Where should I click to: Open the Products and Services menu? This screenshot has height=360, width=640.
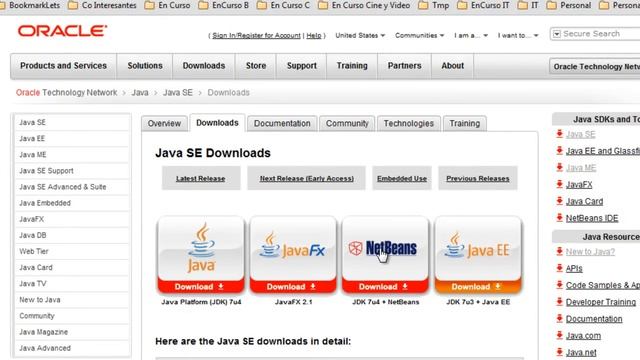[63, 66]
